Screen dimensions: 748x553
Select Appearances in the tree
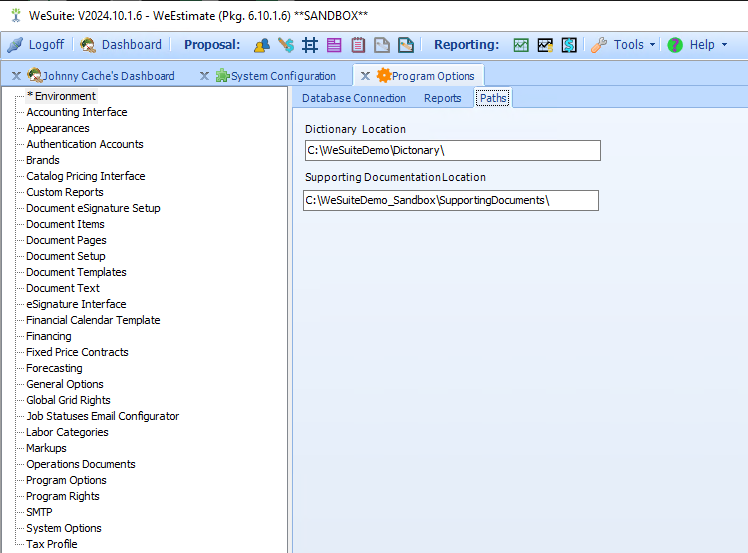(x=58, y=128)
